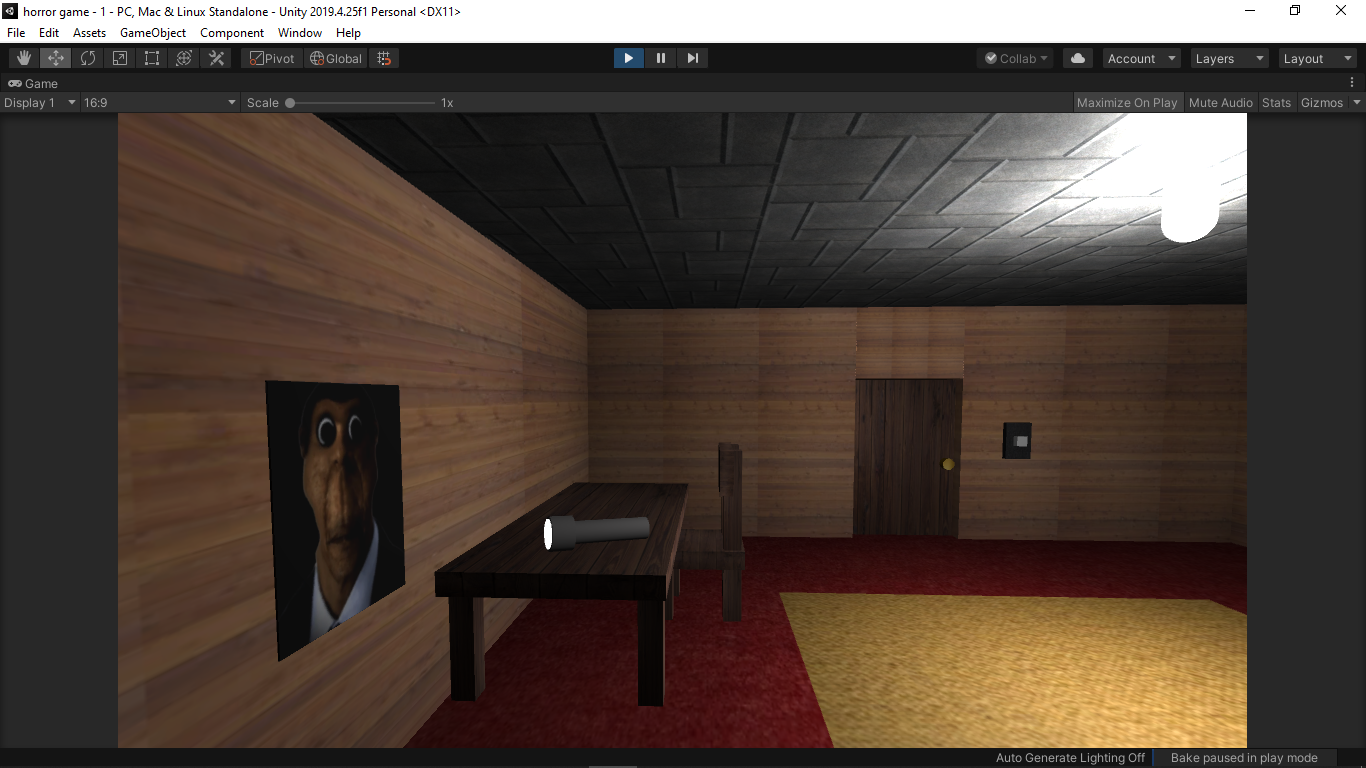Open the Display 1 dropdown

(x=40, y=102)
